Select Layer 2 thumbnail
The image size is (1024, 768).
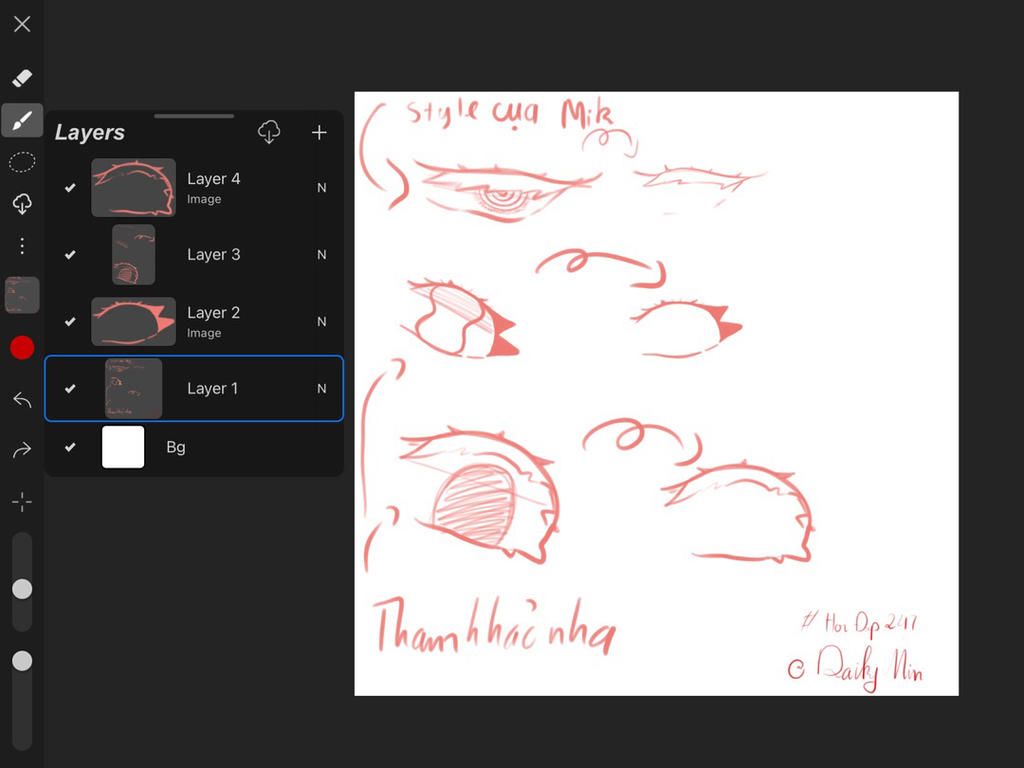point(133,321)
